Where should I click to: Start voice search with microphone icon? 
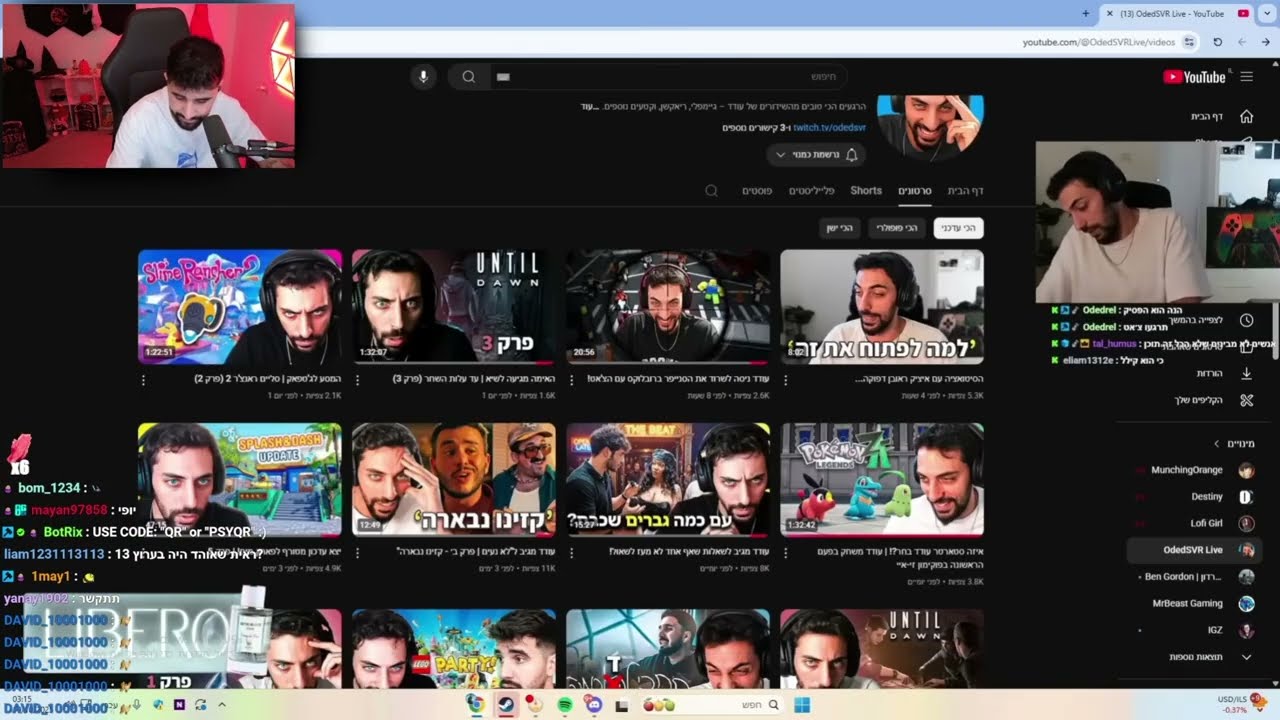tap(423, 77)
